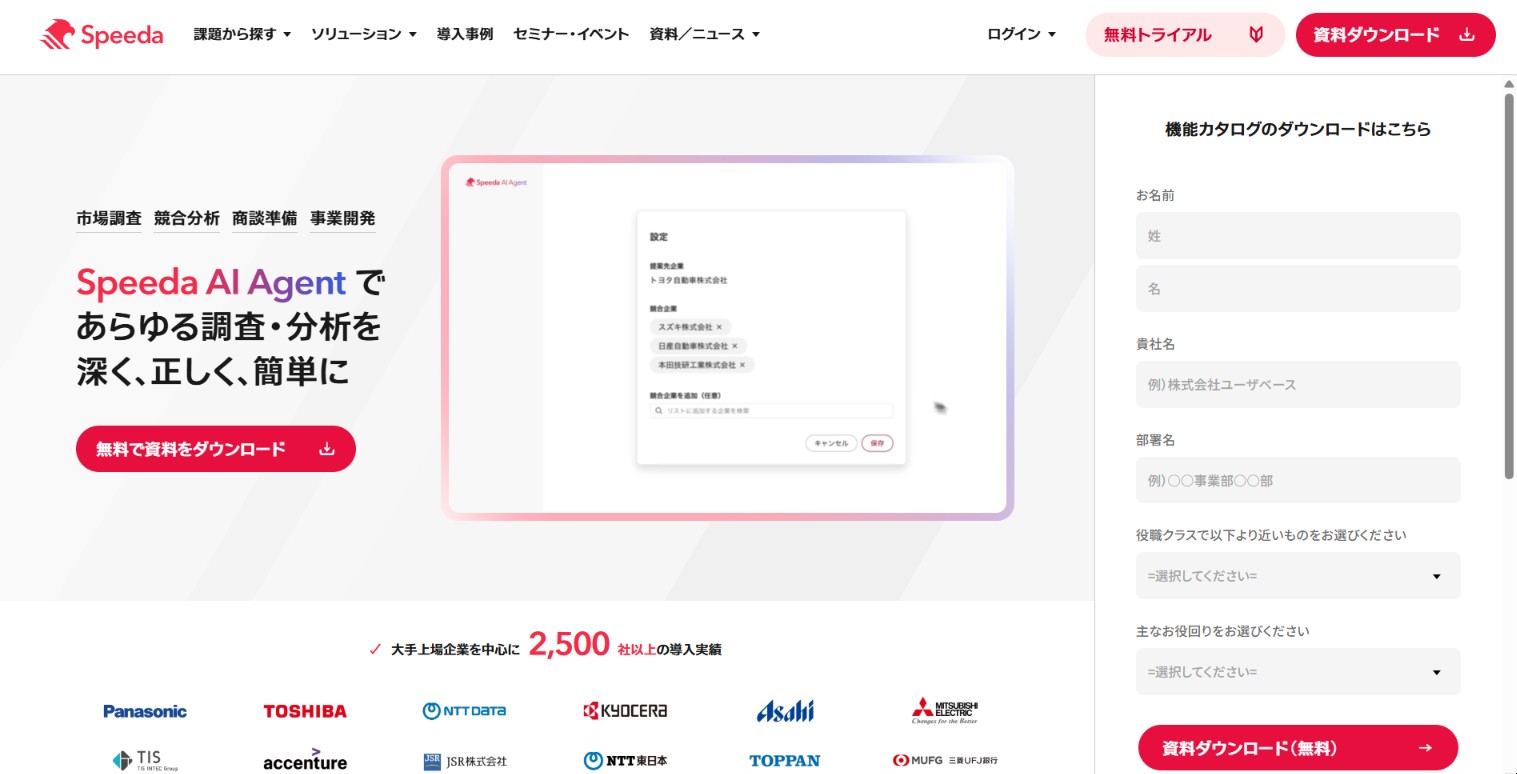The height and width of the screenshot is (774, 1517).
Task: Click the Speeda AI Agent demo preview
Action: (728, 338)
